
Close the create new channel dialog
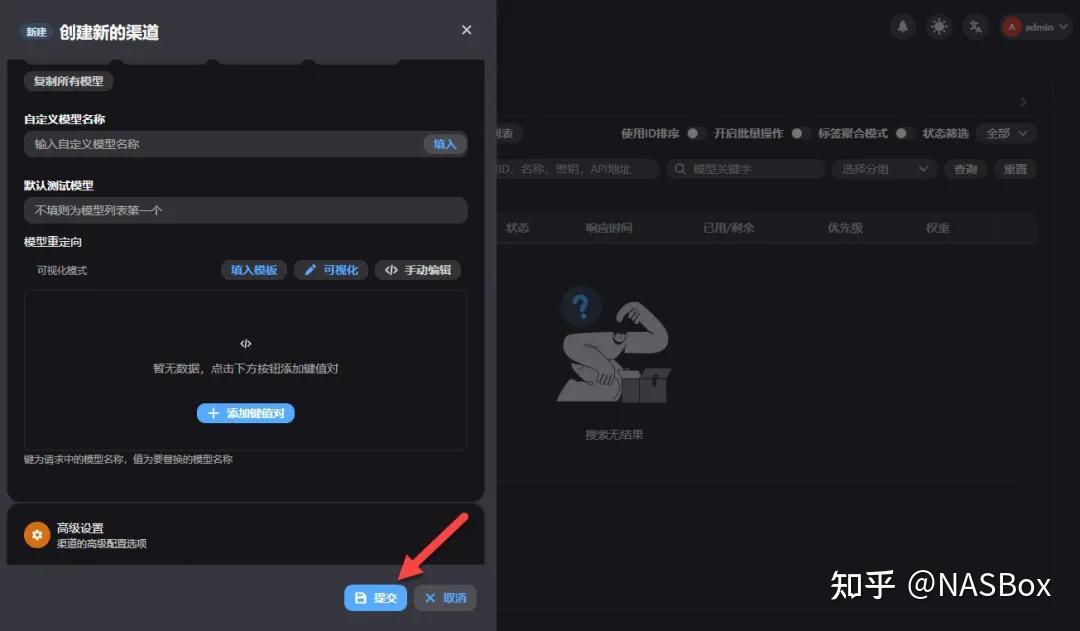point(466,30)
